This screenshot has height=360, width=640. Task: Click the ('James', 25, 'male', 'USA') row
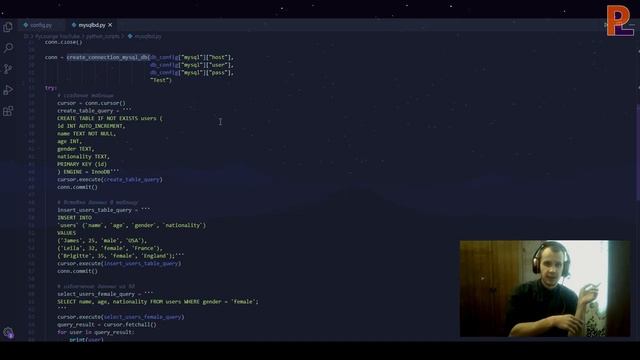[x=102, y=240]
